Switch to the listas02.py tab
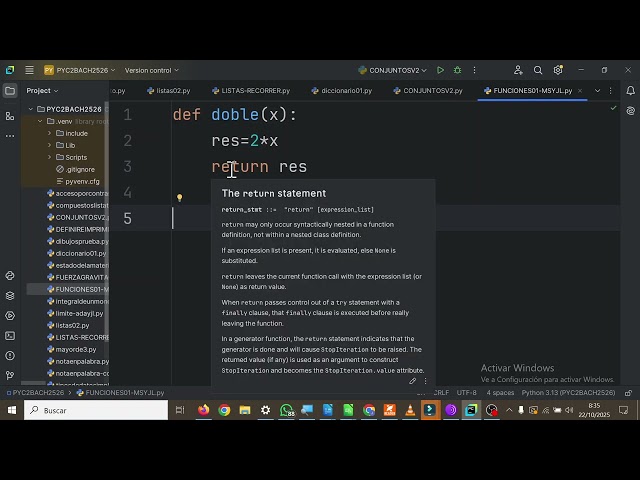This screenshot has height=480, width=640. [169, 91]
